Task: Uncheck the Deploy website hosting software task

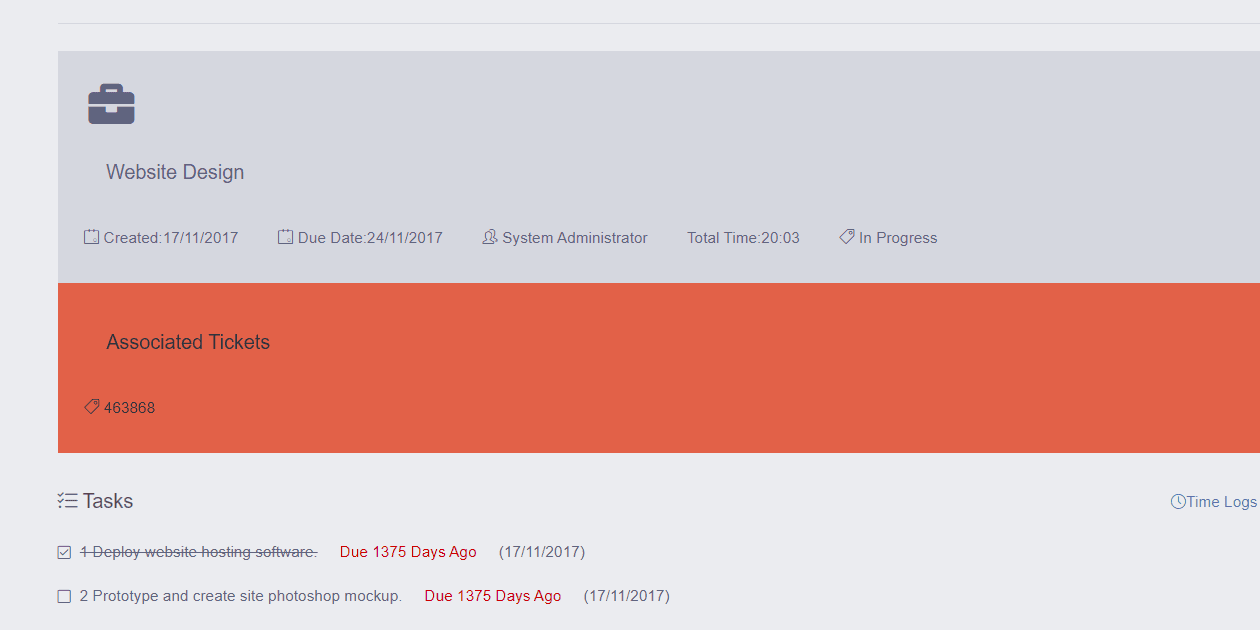Action: (64, 552)
